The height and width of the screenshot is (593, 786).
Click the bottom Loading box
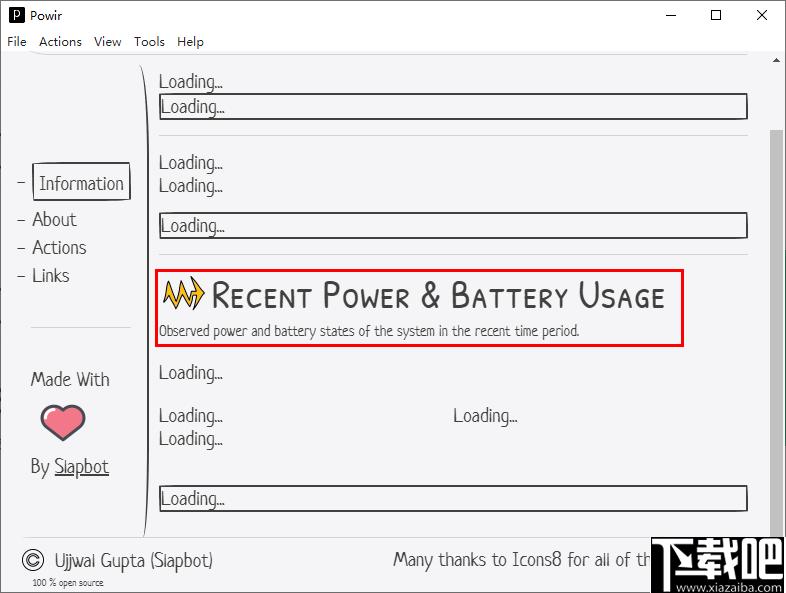tap(453, 498)
